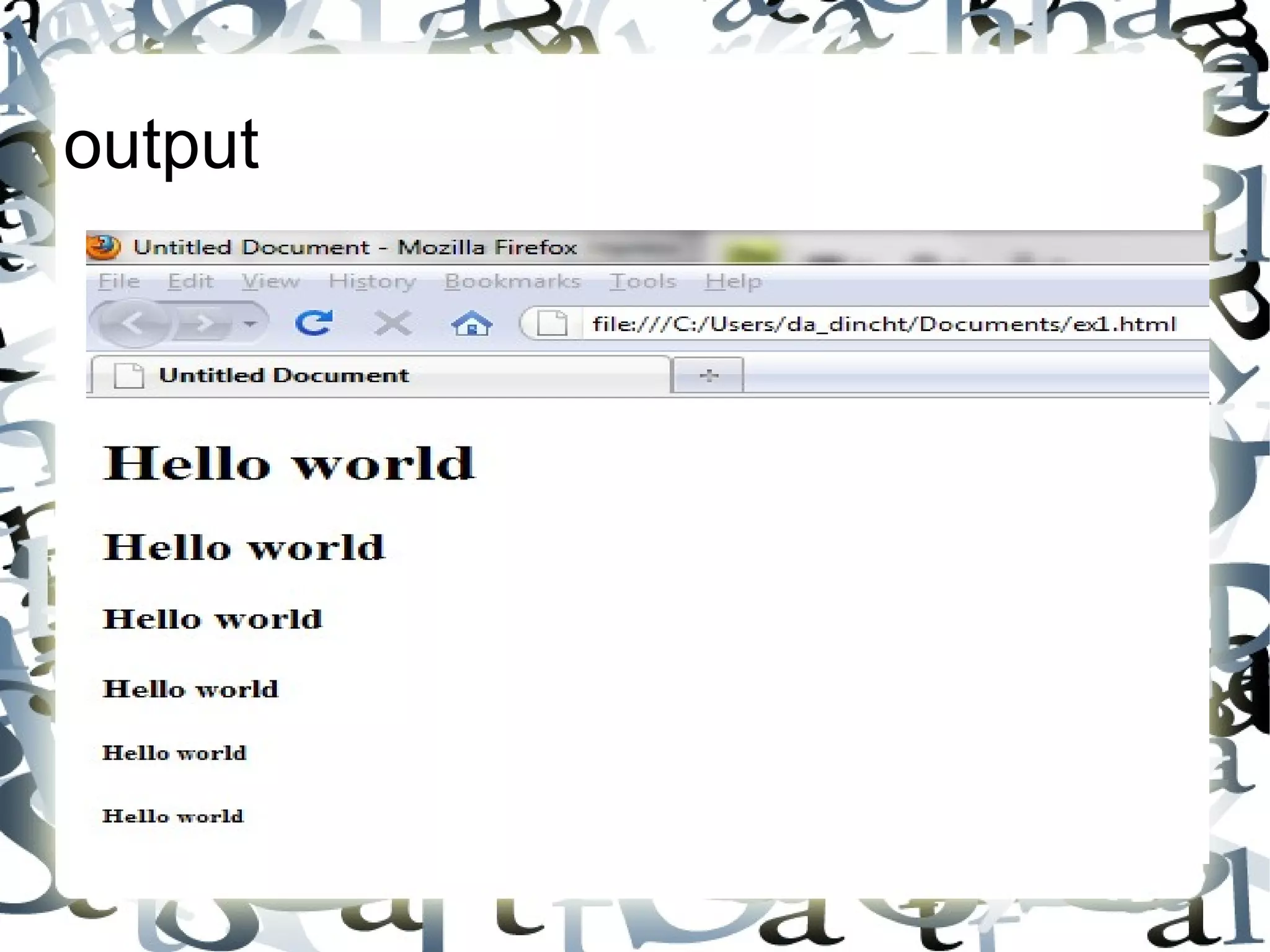Open the navigation history dropdown arrow

(x=250, y=323)
